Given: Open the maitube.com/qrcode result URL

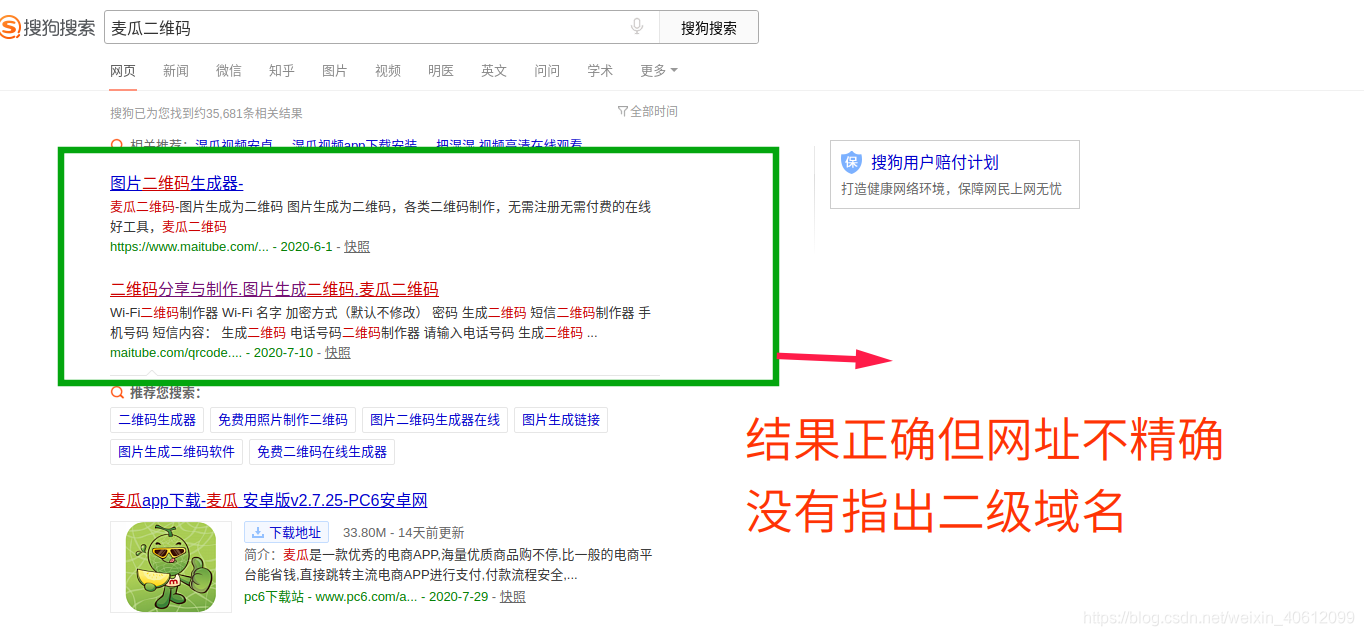Looking at the screenshot, I should pos(176,352).
